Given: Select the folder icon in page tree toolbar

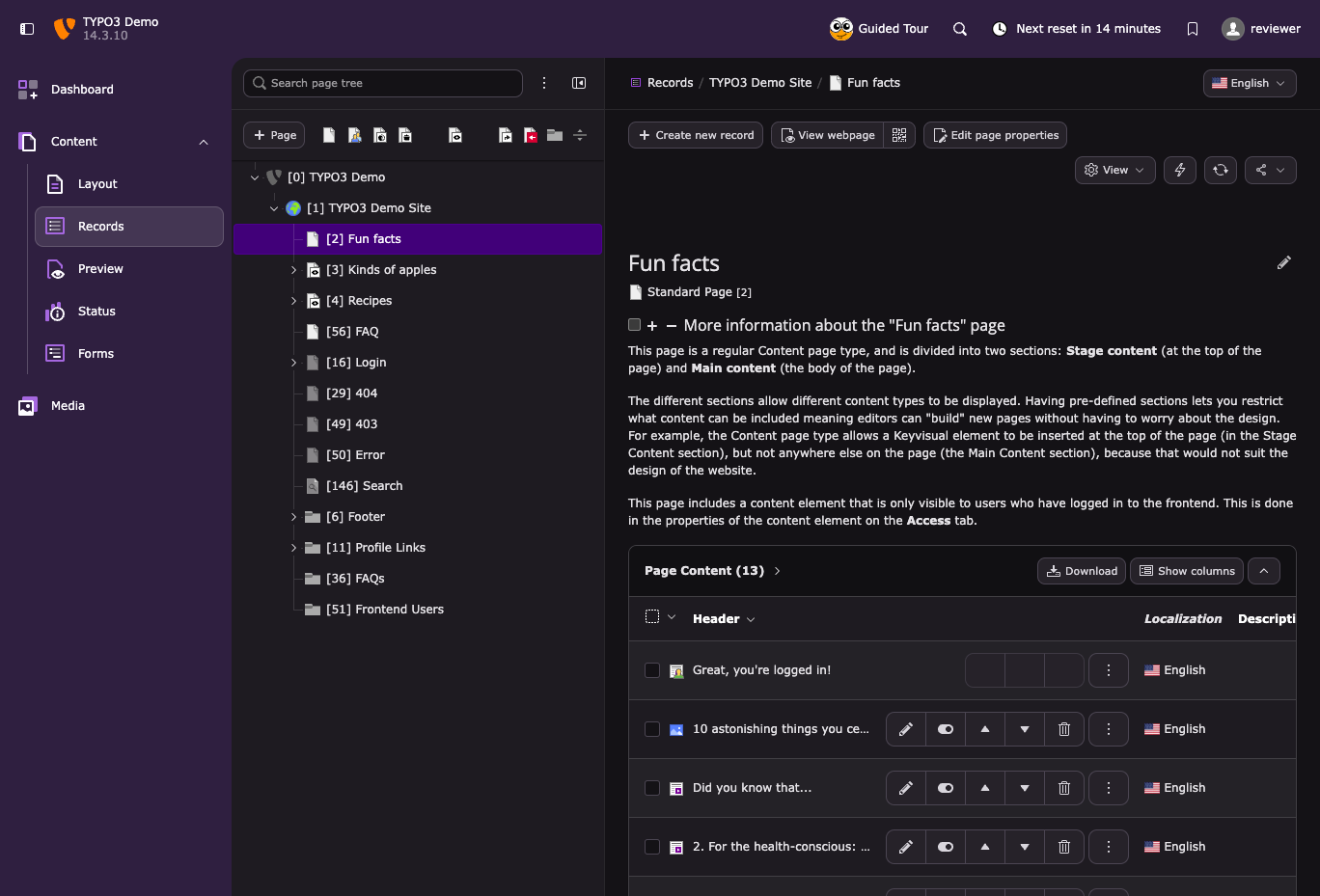Looking at the screenshot, I should (555, 135).
